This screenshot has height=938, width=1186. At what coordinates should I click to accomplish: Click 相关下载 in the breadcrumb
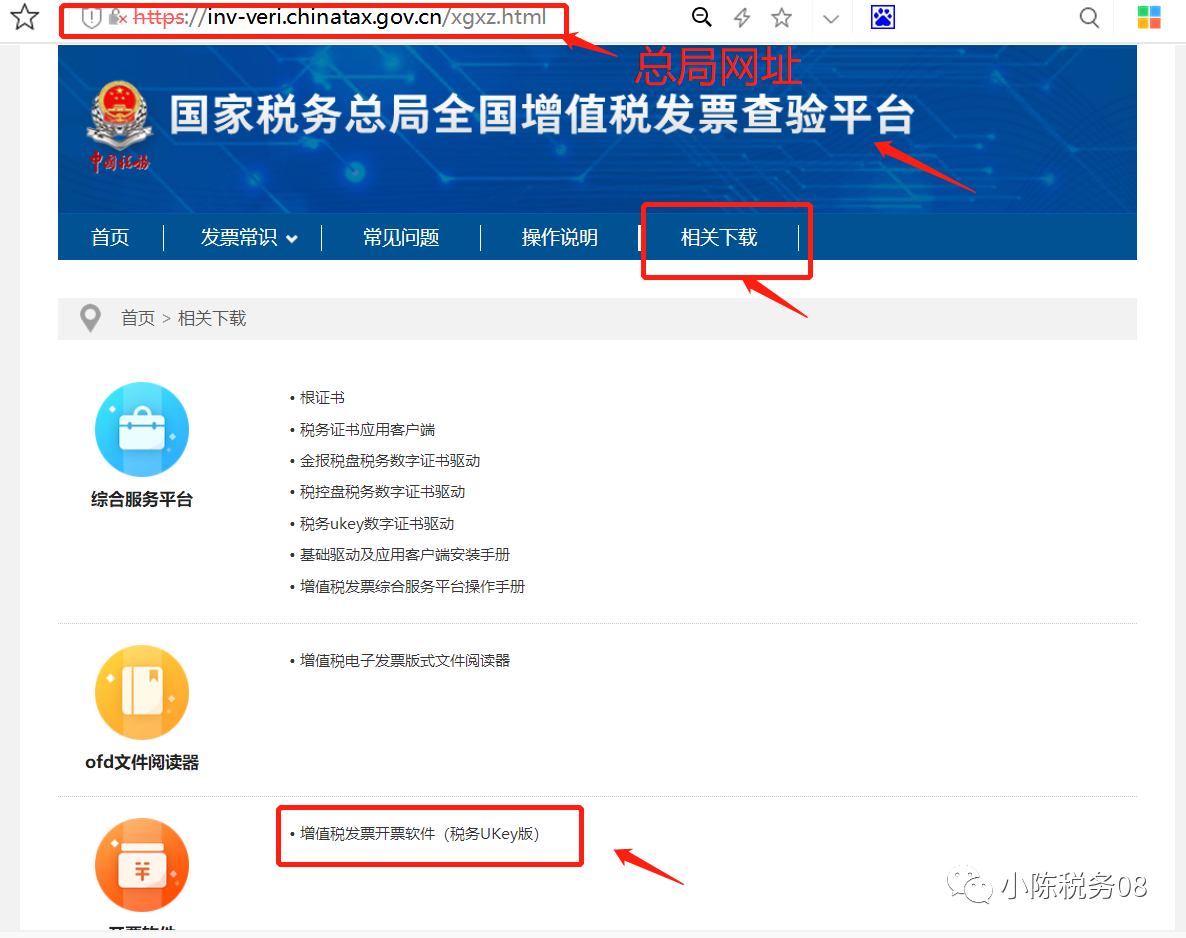[x=212, y=318]
